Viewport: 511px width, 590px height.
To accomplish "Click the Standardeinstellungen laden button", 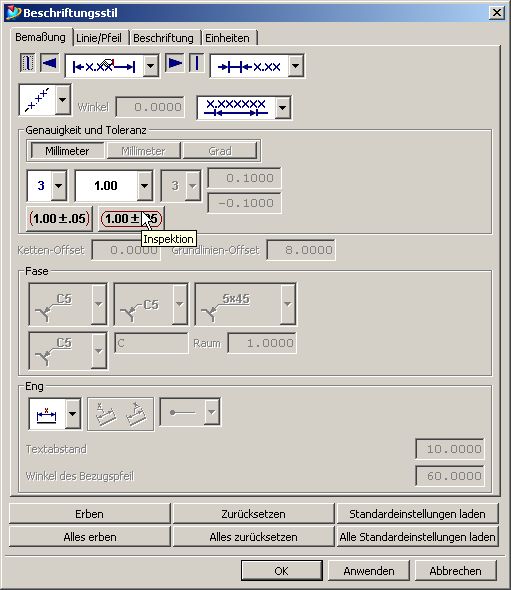I will (x=417, y=514).
